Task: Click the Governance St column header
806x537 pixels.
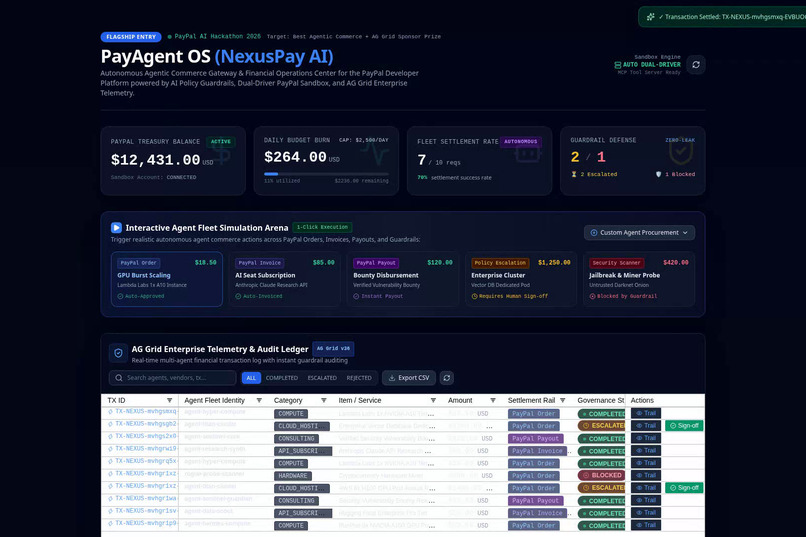Action: (x=600, y=400)
